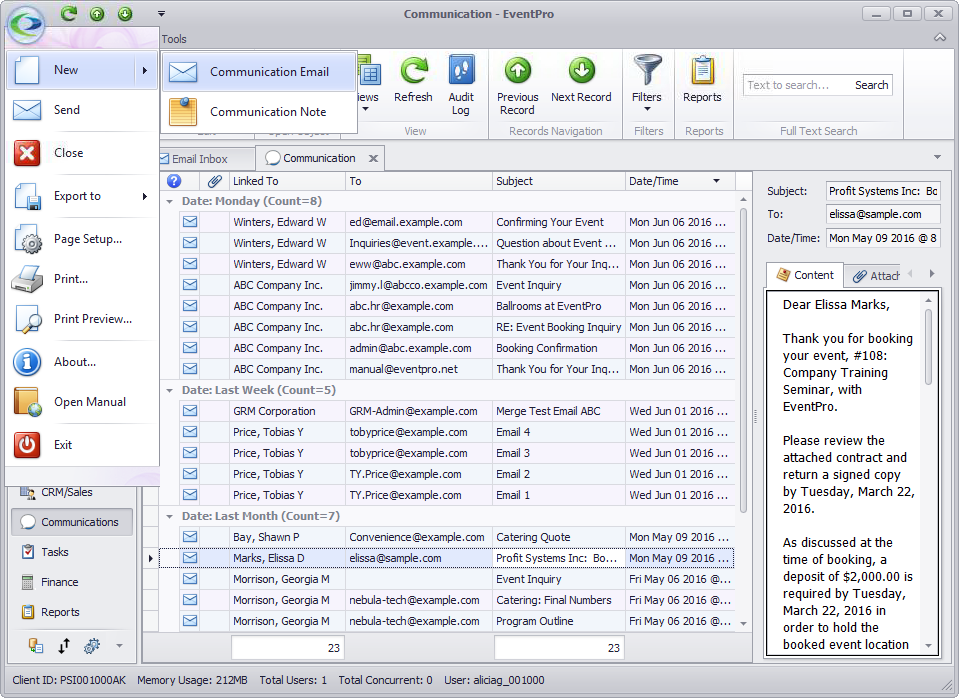Click the preview To field
Image resolution: width=959 pixels, height=698 pixels.
pos(883,214)
